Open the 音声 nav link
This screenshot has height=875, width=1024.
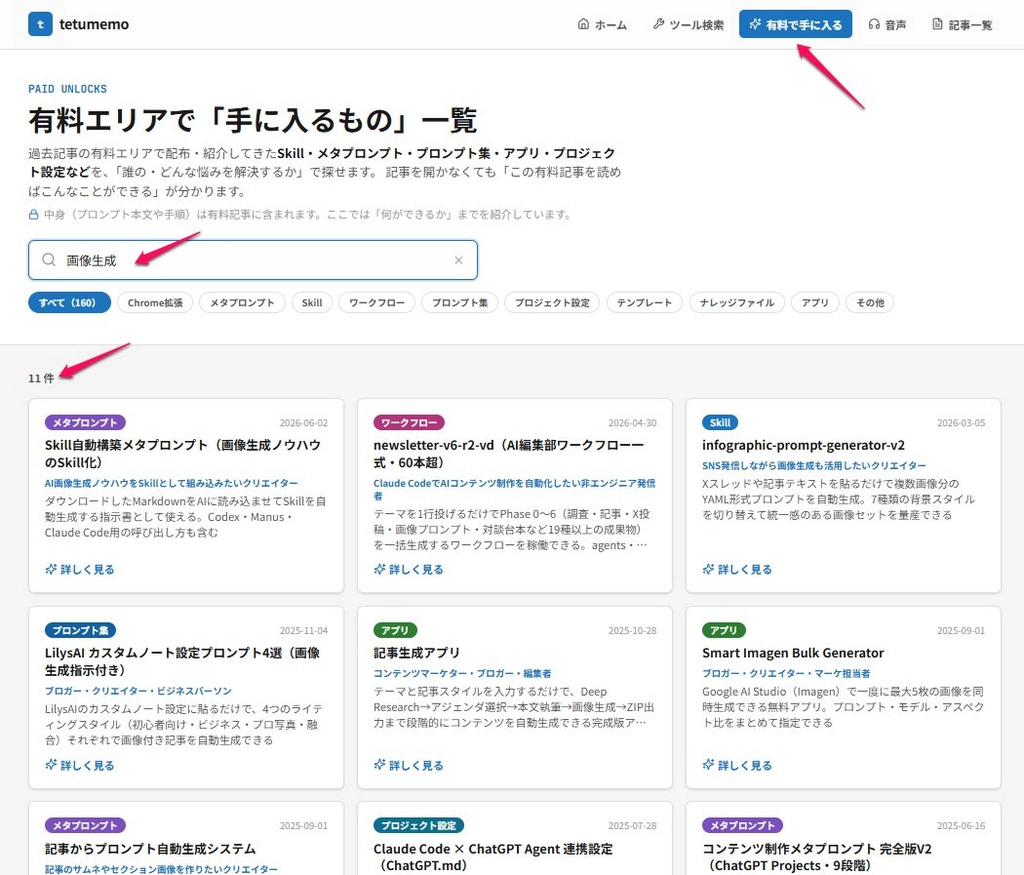point(887,25)
